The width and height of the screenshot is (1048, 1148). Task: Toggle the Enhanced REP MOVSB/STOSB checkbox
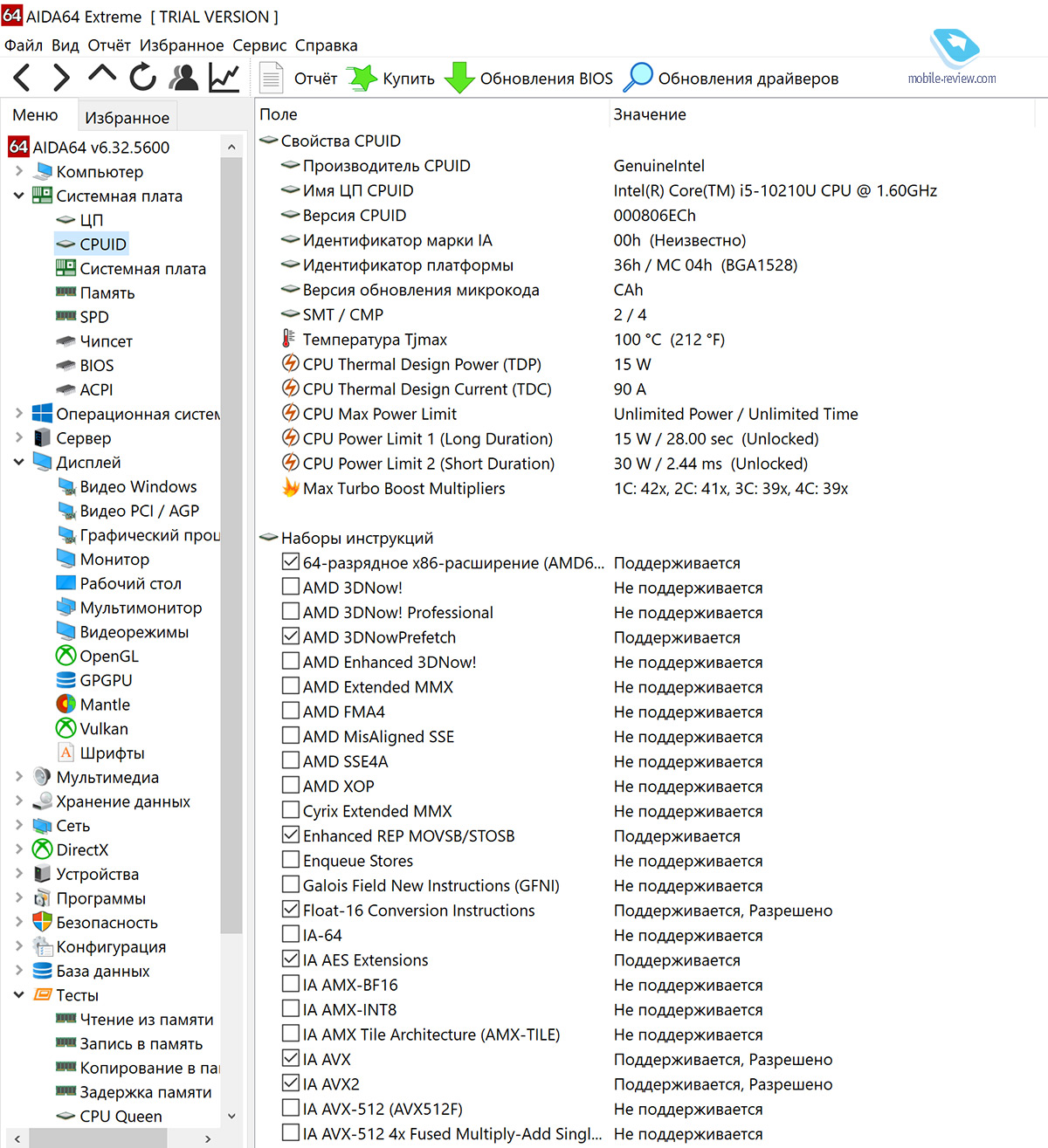[x=291, y=835]
